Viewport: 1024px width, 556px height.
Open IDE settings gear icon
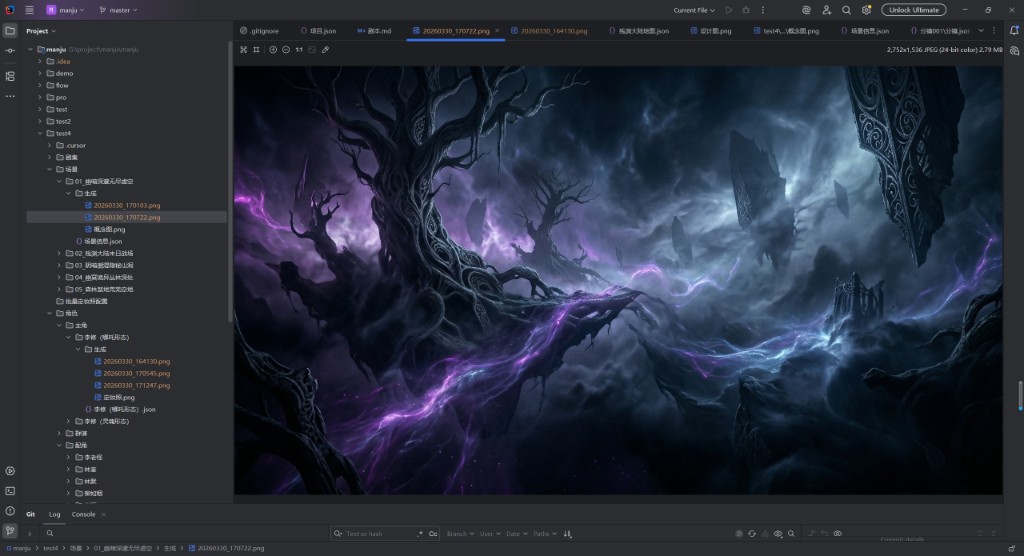point(866,10)
